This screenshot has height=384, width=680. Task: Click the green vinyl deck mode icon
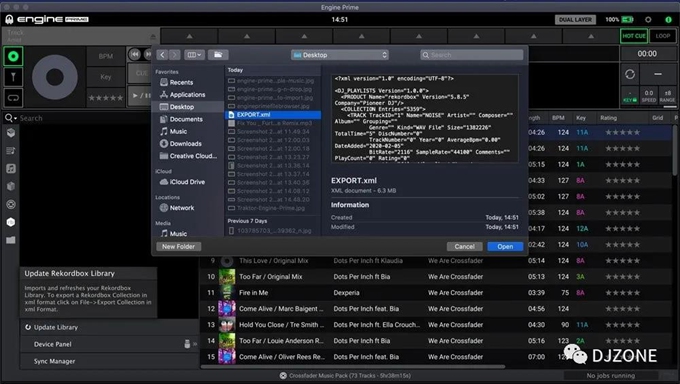tap(13, 56)
